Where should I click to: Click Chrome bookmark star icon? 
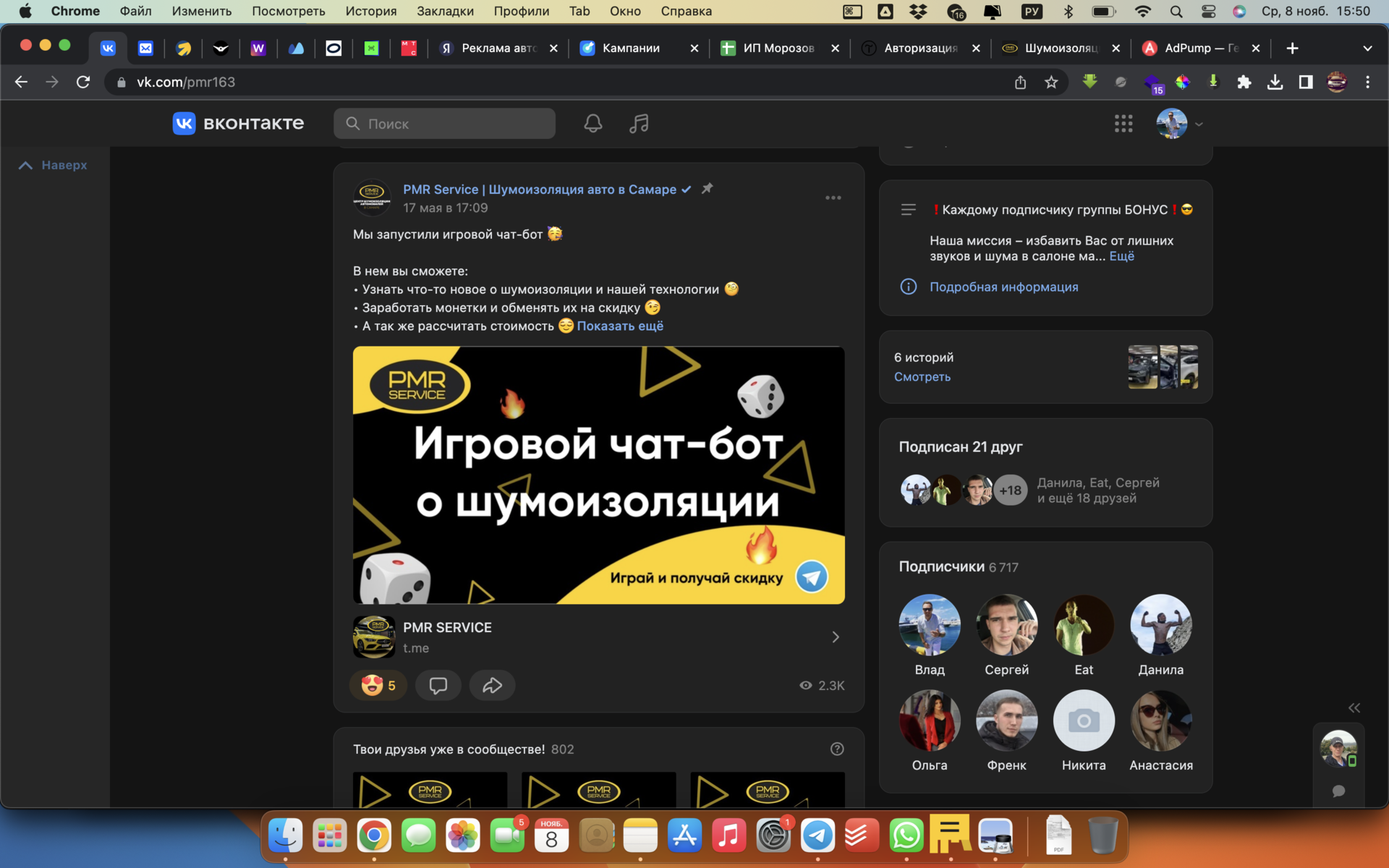pos(1051,82)
